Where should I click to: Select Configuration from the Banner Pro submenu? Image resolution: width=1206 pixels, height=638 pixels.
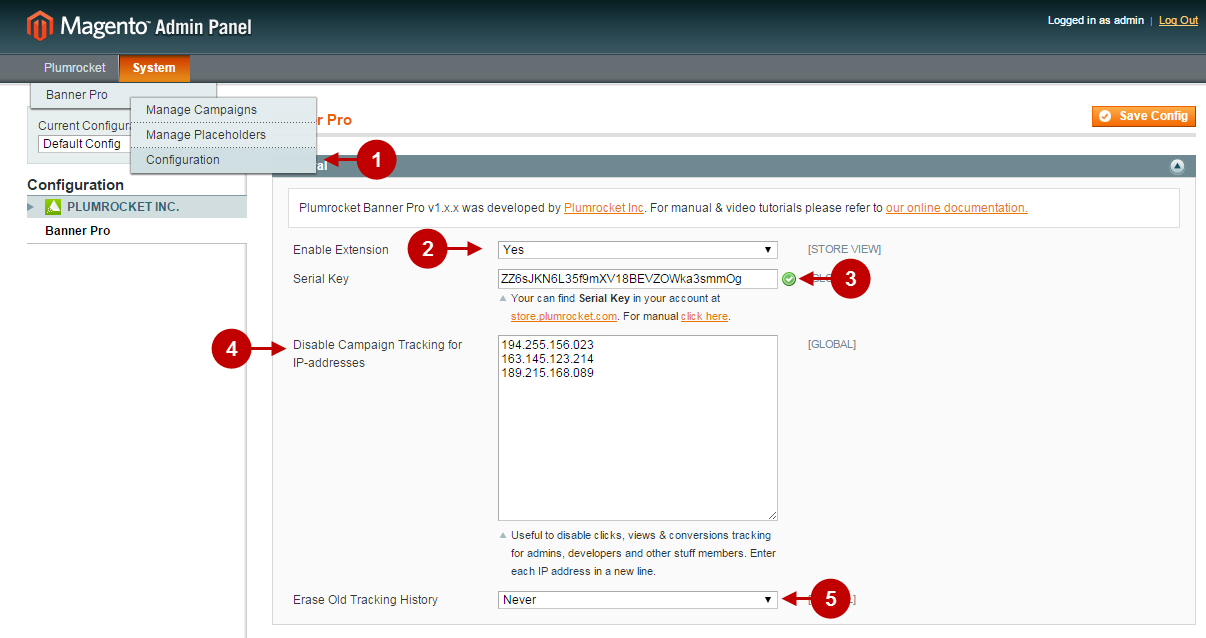(183, 159)
